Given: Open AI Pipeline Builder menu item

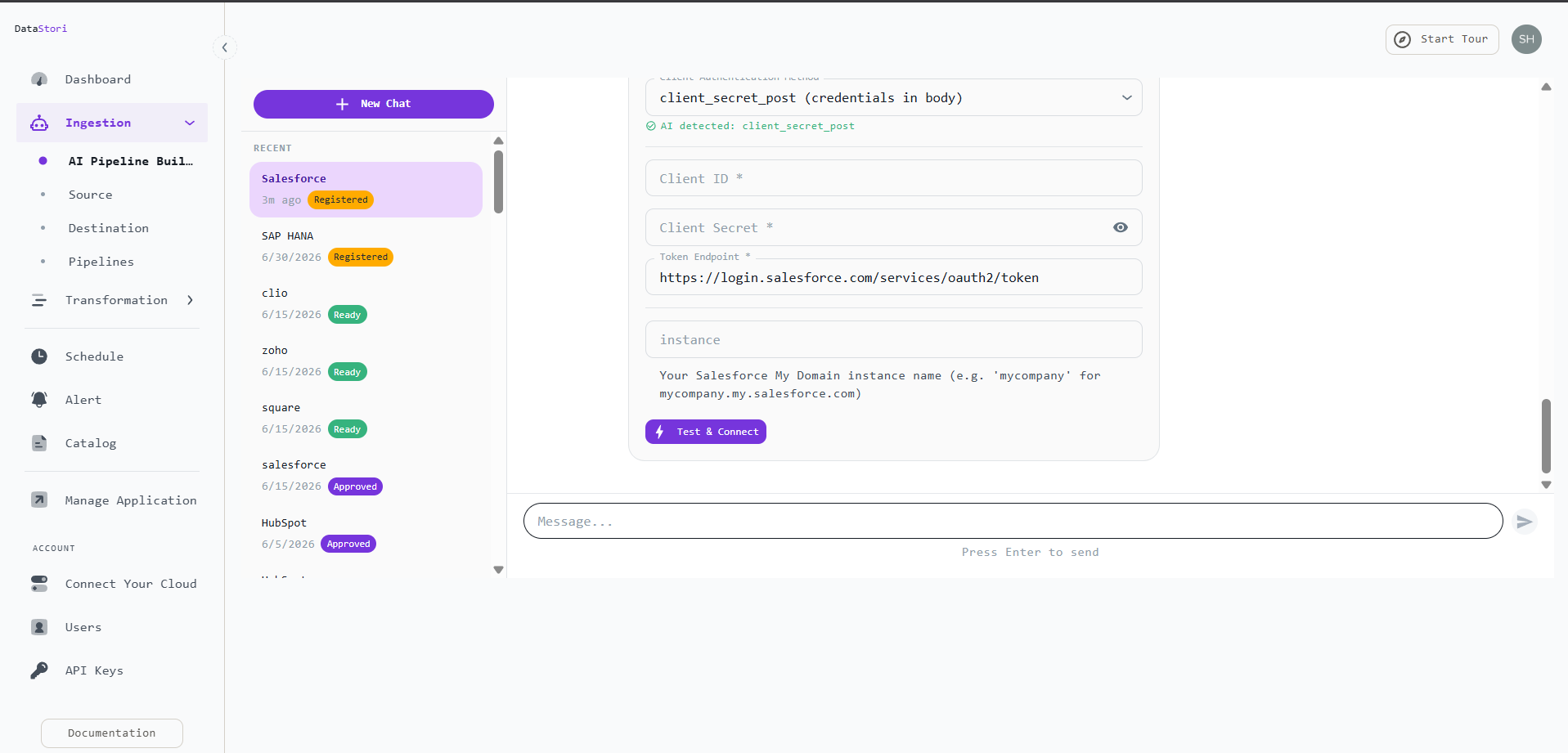Looking at the screenshot, I should [x=131, y=161].
